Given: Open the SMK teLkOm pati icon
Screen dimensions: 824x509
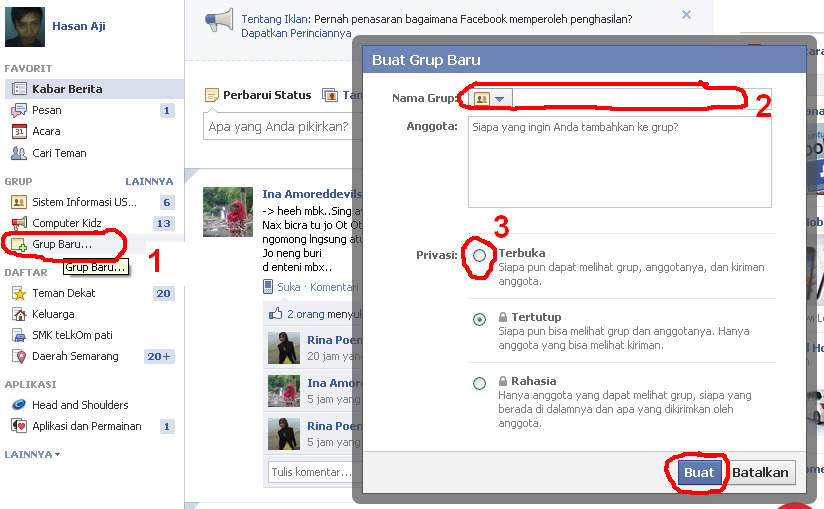Looking at the screenshot, I should click(19, 335).
